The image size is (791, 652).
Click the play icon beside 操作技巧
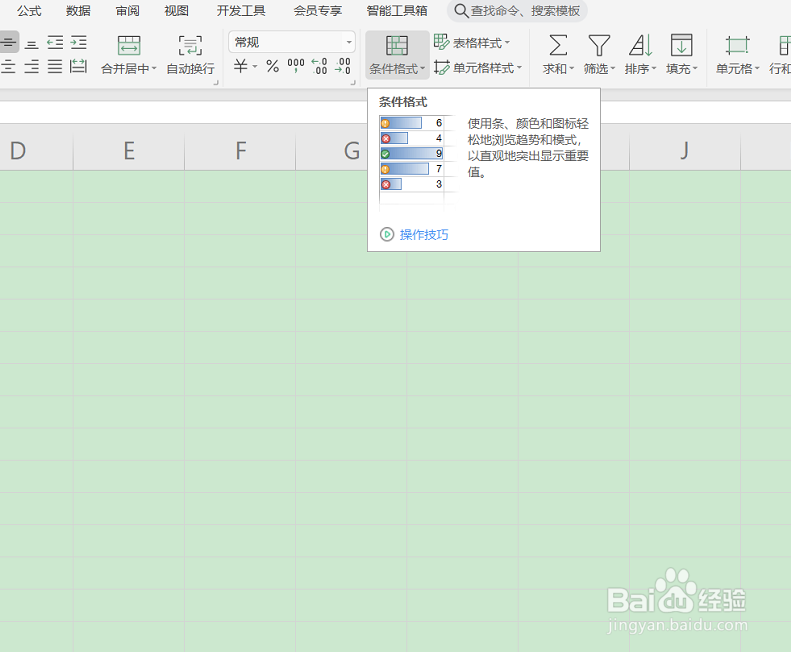pos(387,235)
